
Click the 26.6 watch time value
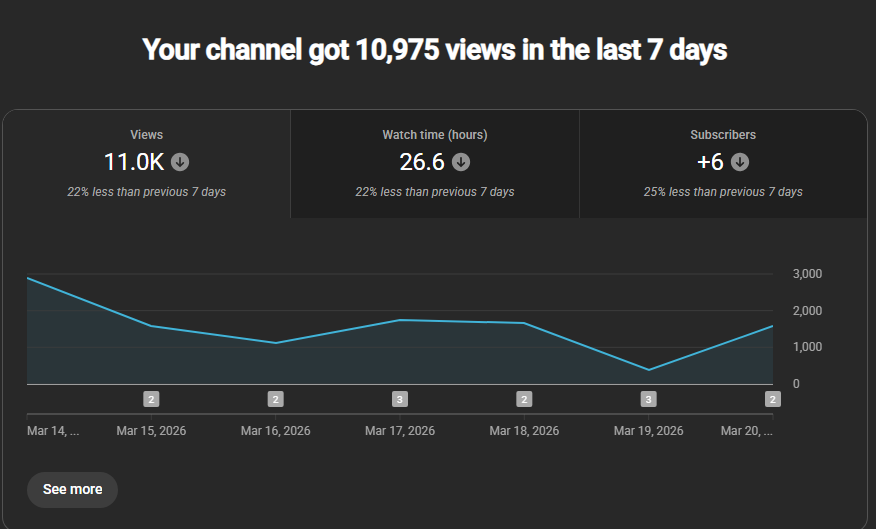pyautogui.click(x=422, y=162)
